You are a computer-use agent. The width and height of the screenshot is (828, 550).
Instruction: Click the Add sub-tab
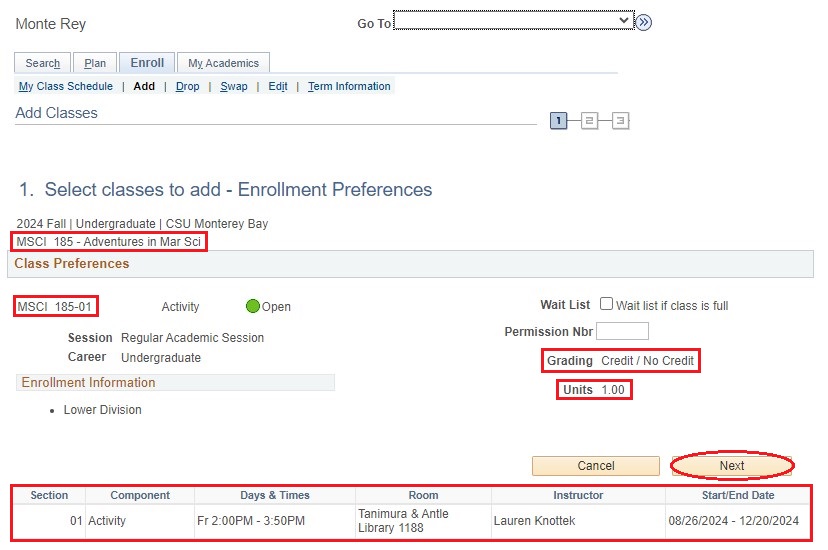[x=144, y=87]
